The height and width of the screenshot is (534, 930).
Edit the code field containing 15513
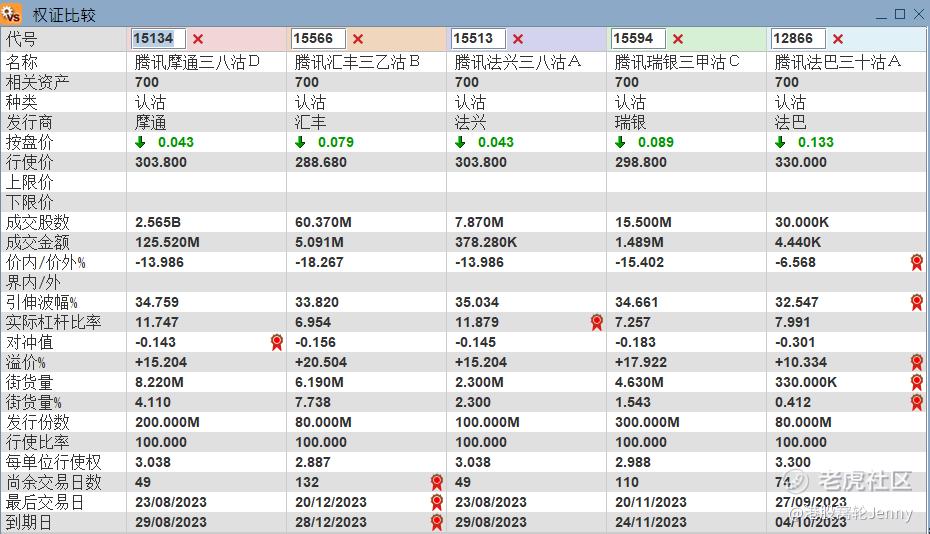479,39
